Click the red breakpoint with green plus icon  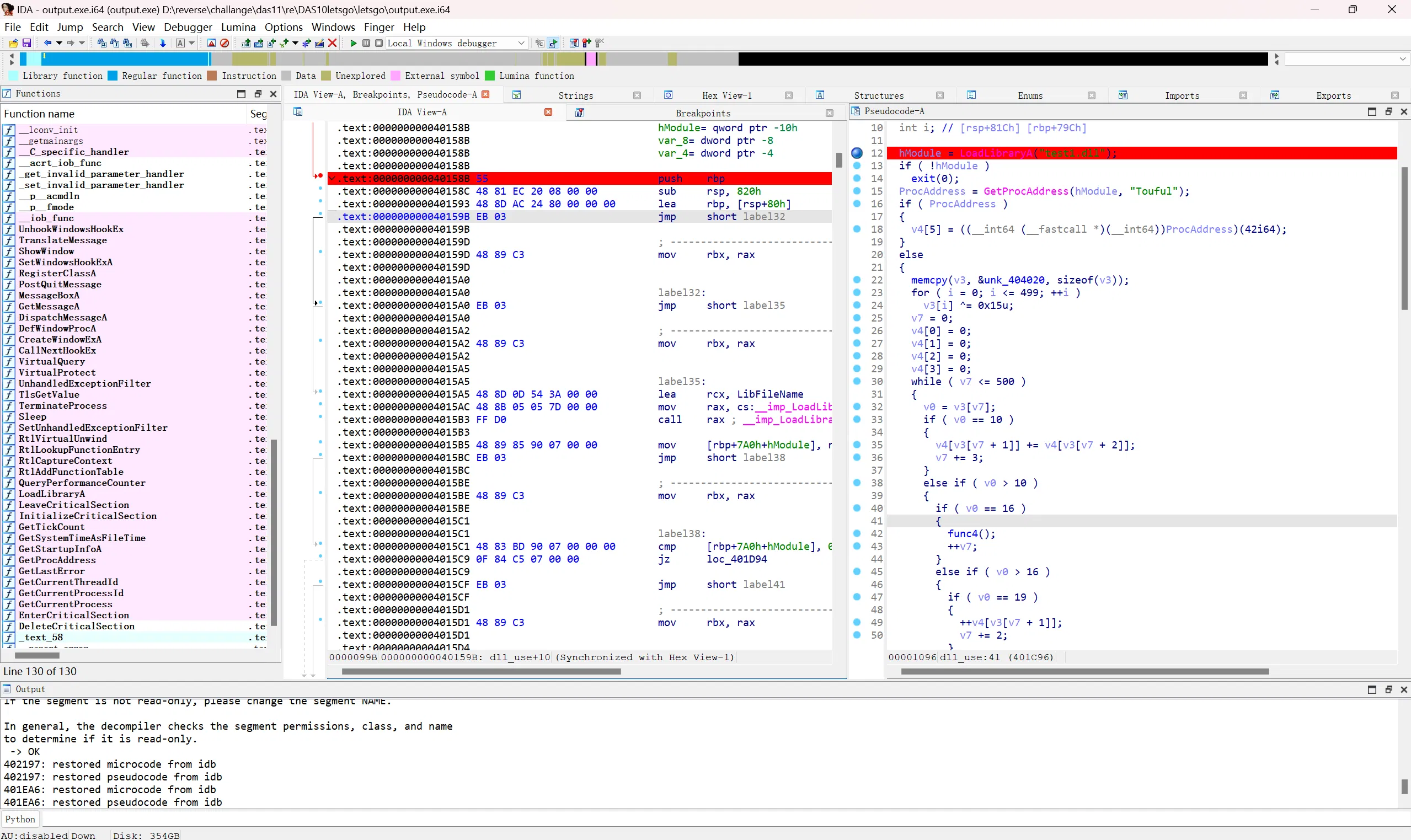pos(587,43)
